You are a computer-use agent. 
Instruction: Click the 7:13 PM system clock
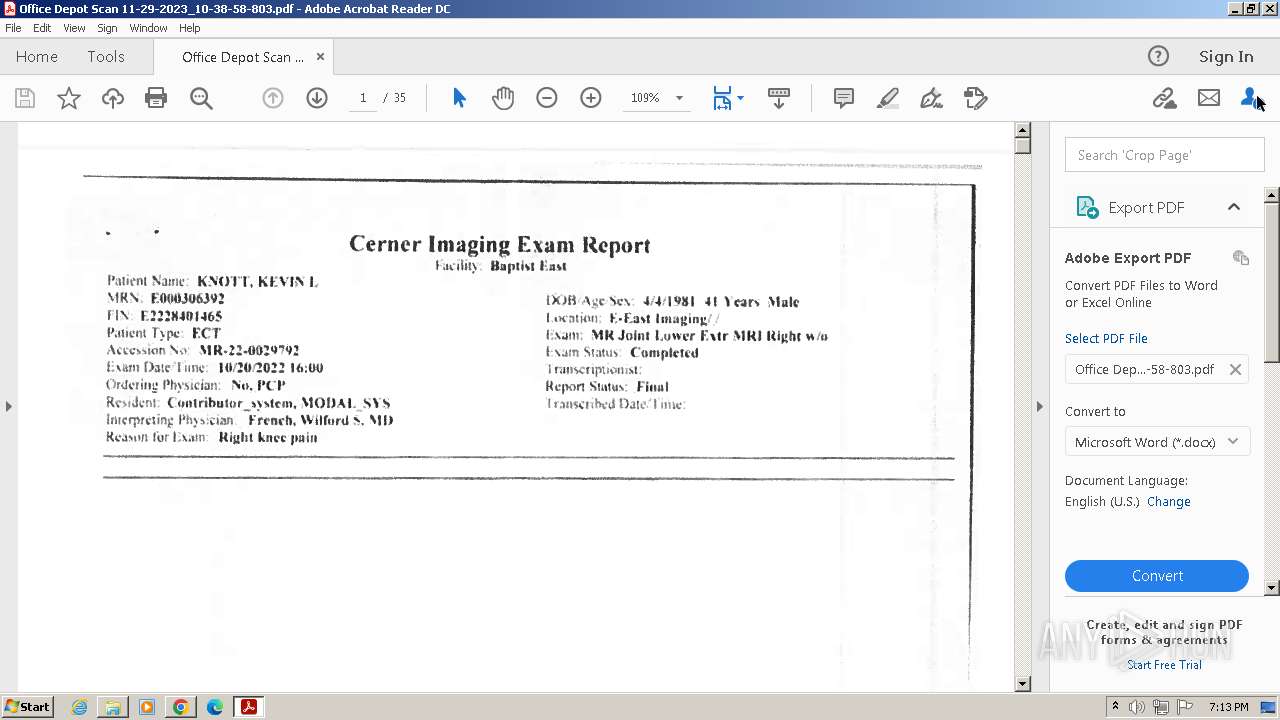click(1228, 707)
